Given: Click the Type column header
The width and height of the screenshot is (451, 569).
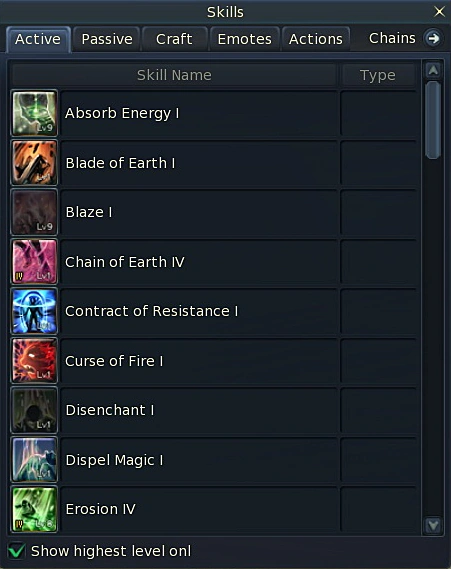Looking at the screenshot, I should click(378, 75).
